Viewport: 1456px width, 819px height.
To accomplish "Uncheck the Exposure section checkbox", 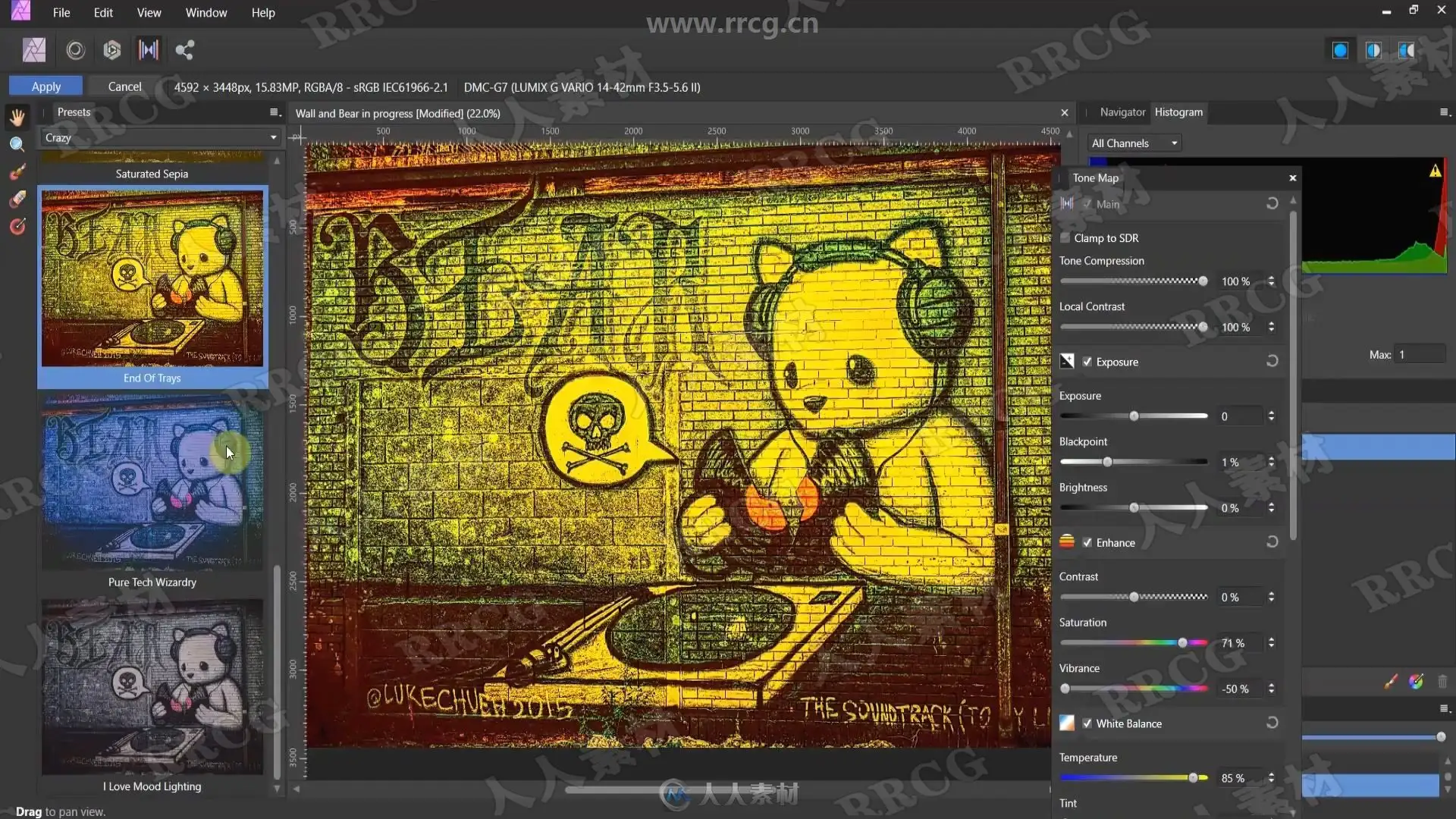I will [x=1087, y=362].
